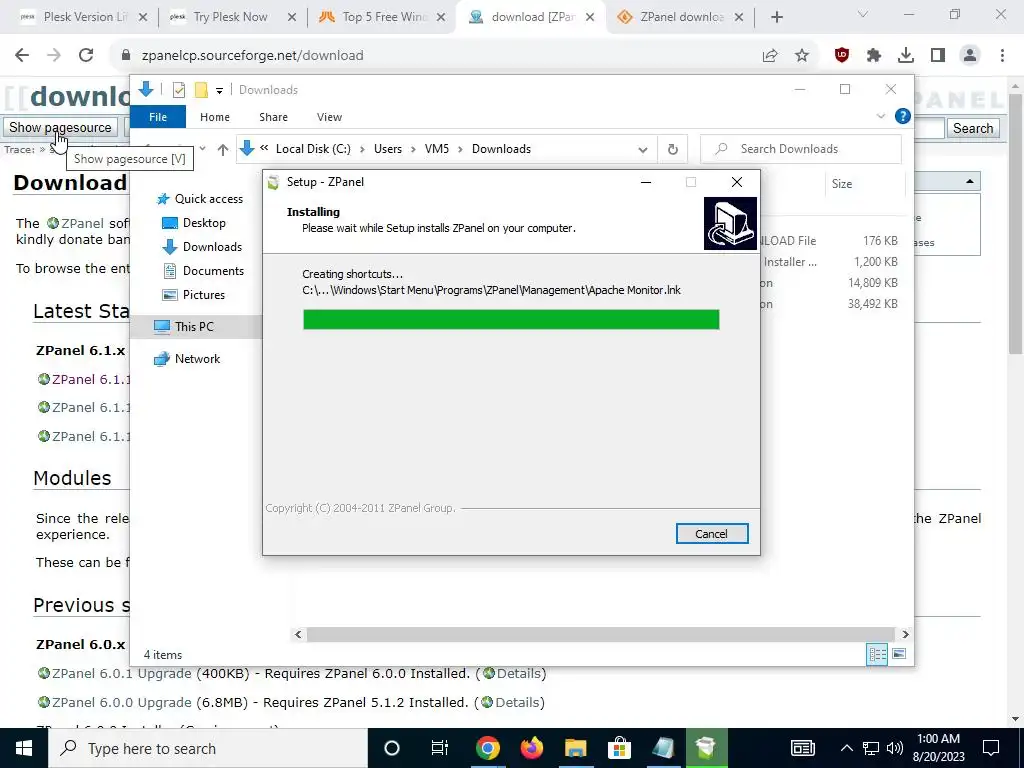
Task: Toggle Chrome side panel icon
Action: click(x=938, y=56)
